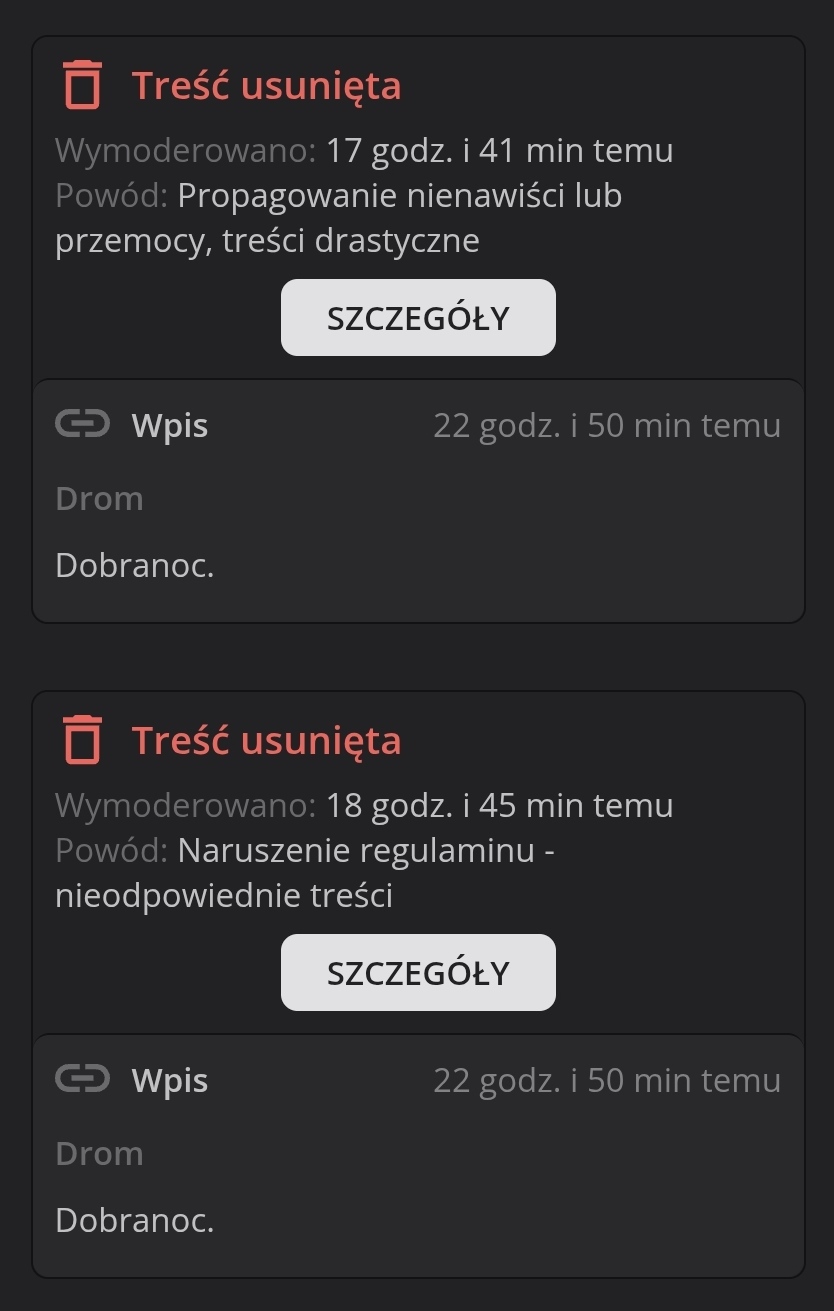Open Wpis link under the Naruszenie regulaminu removal
Screen dimensions: 834x1311
pyautogui.click(x=170, y=1081)
